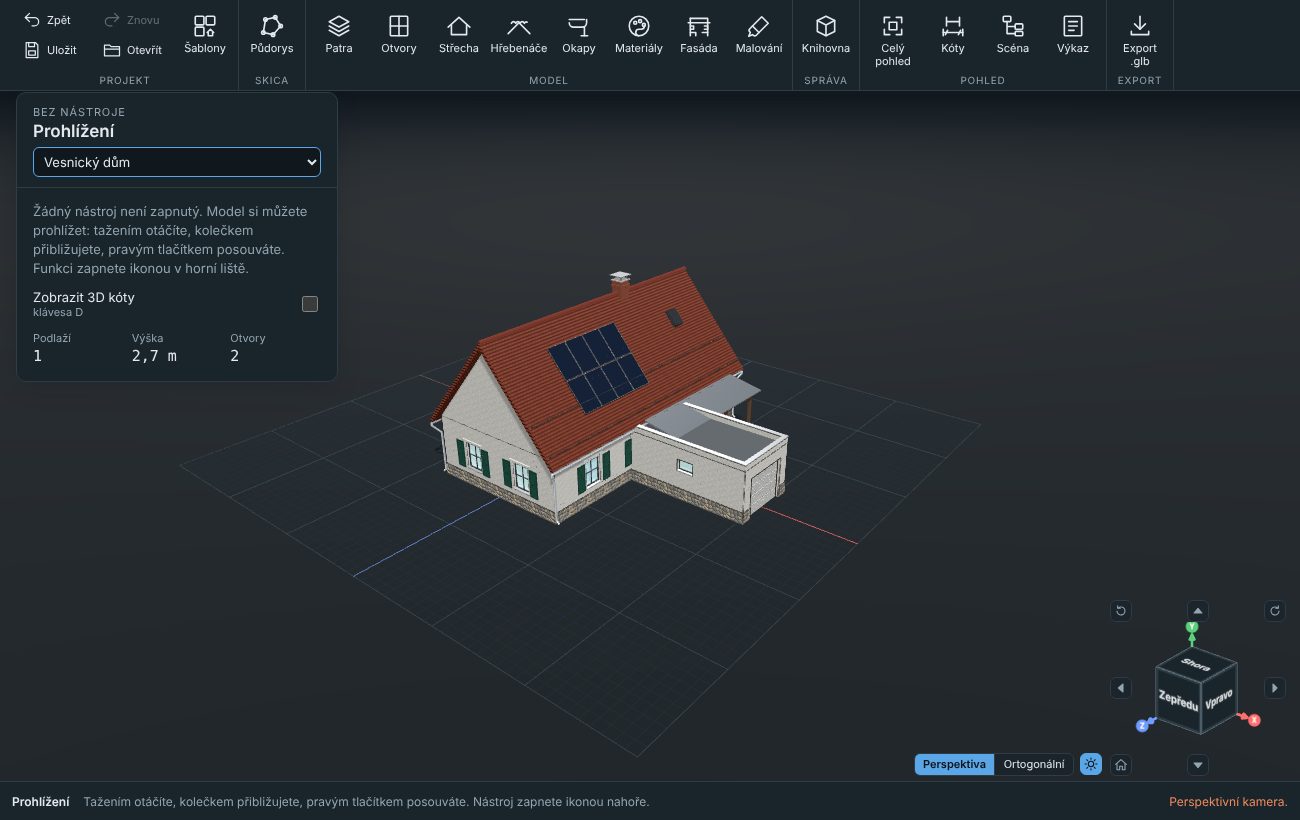Open a project with Otevřít
1300x820 pixels.
pos(132,50)
